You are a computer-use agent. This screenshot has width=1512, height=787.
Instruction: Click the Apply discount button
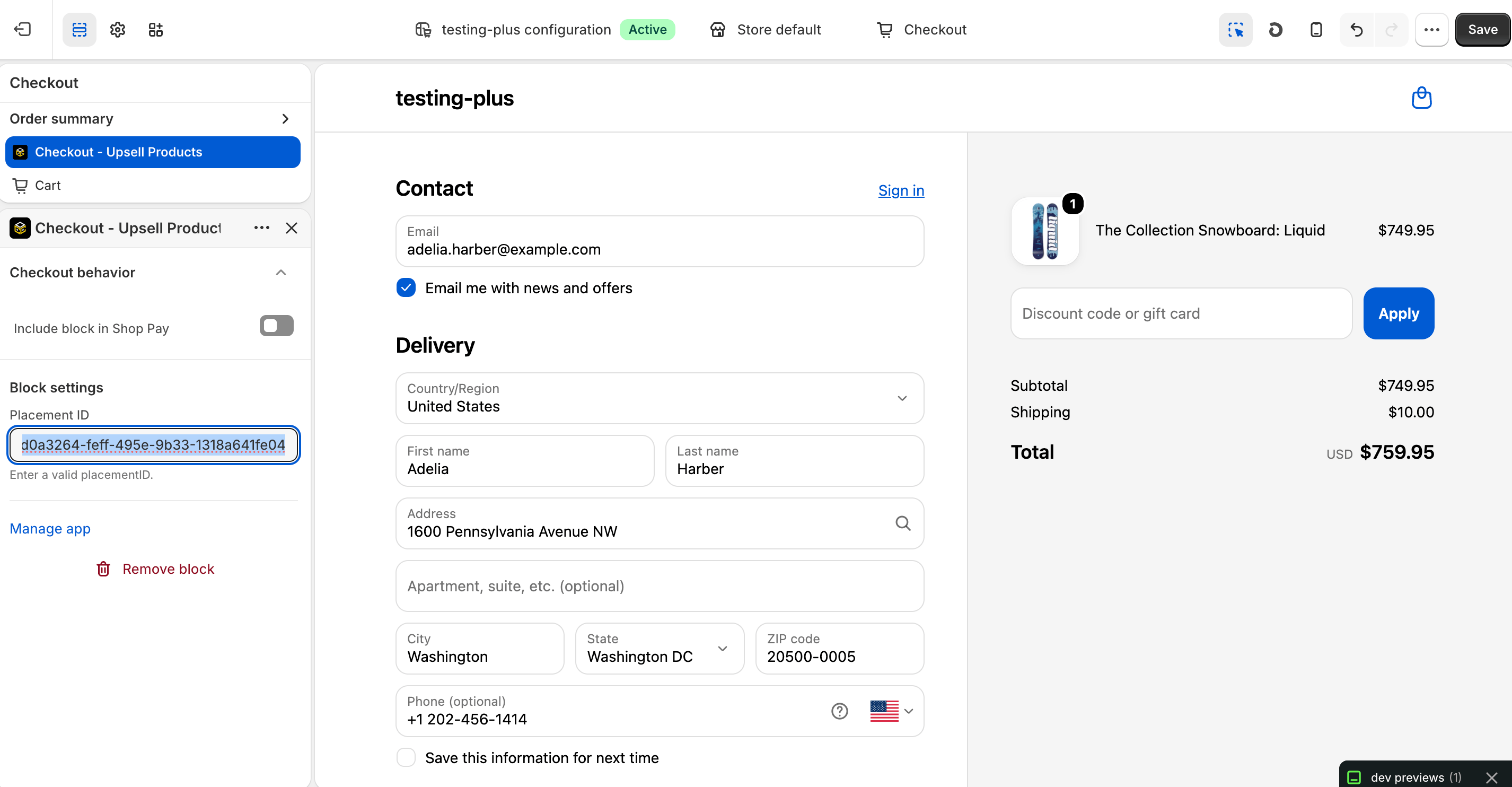(1399, 313)
